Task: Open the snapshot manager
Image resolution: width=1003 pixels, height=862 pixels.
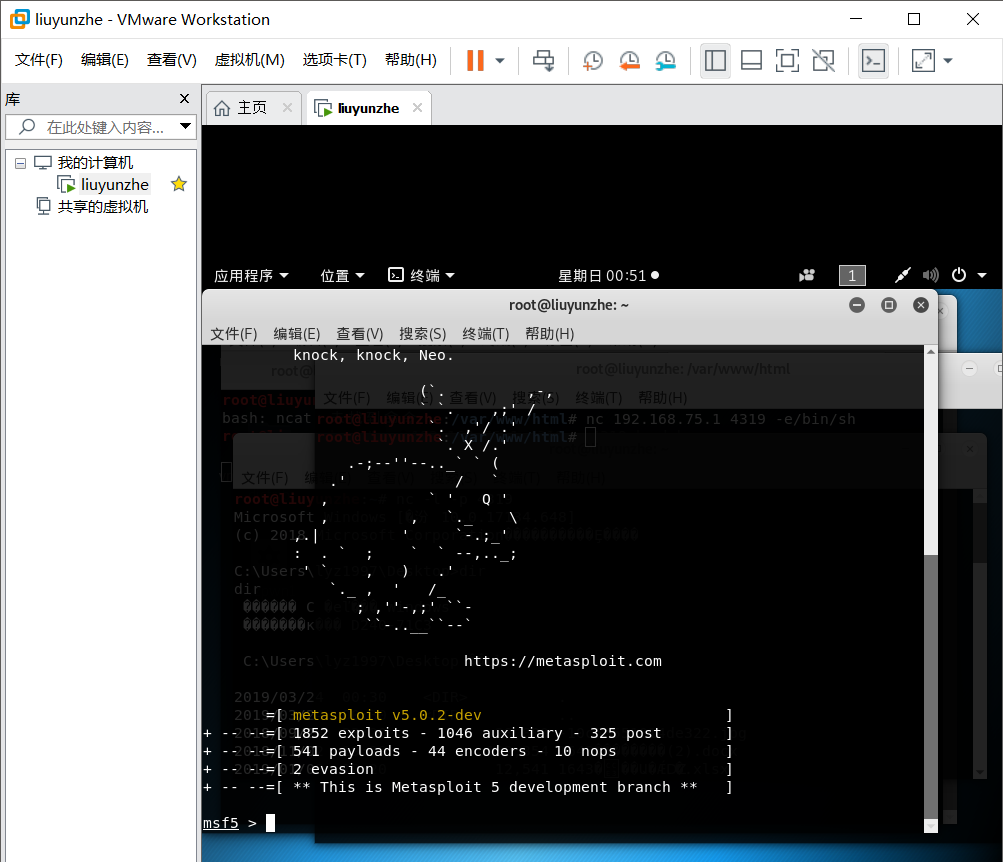Action: 665,61
